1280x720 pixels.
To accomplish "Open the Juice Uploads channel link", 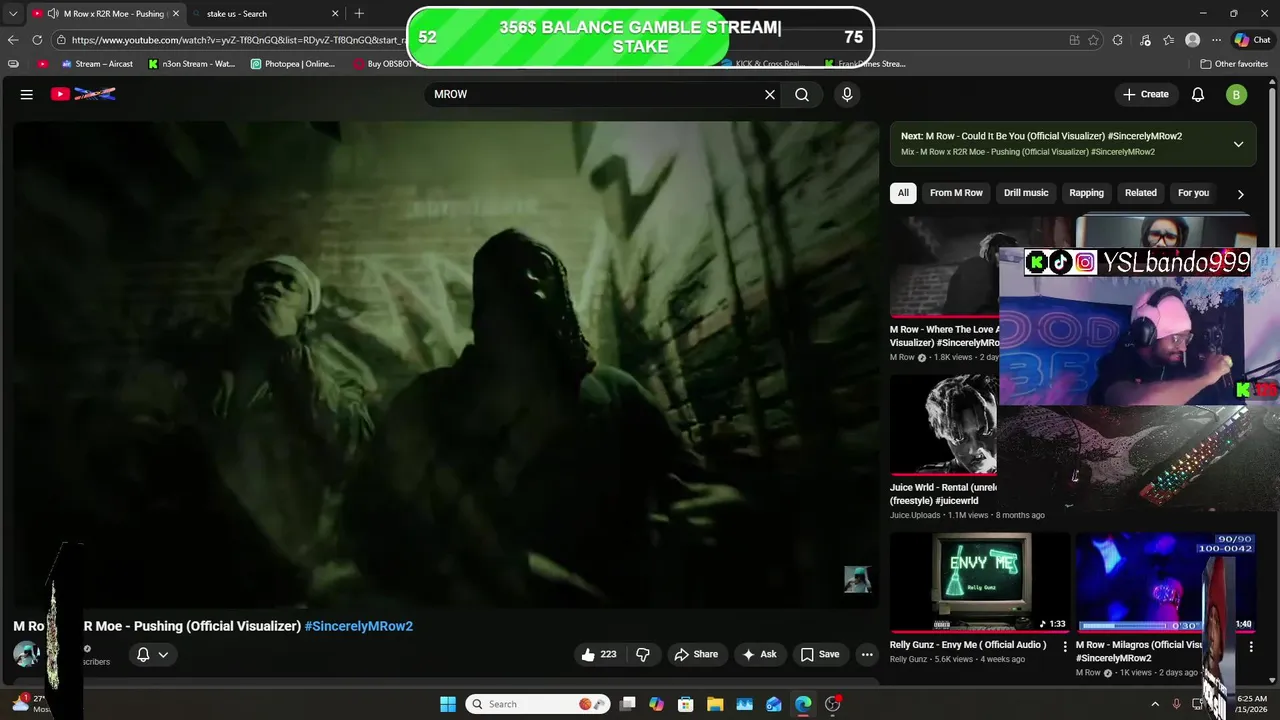I will coord(915,515).
